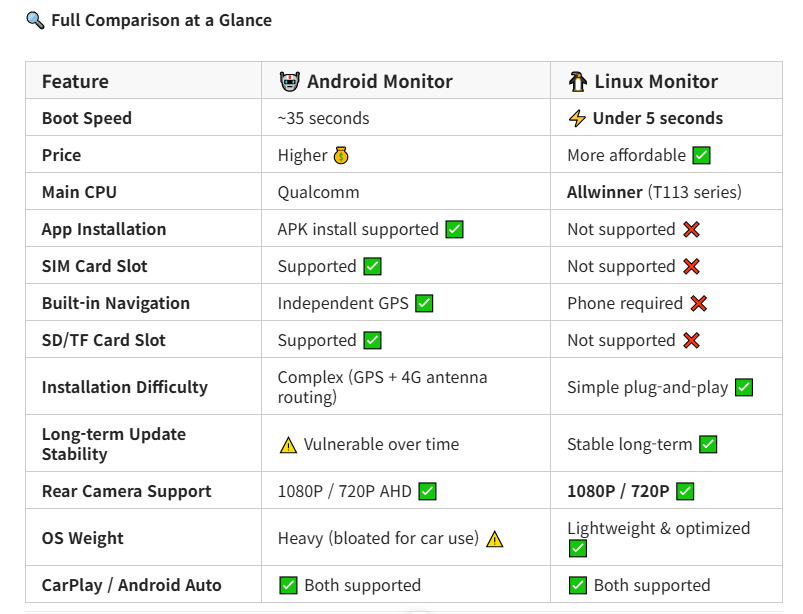803x614 pixels.
Task: Click the CarPlay / Android Auto row label
Action: (x=131, y=586)
